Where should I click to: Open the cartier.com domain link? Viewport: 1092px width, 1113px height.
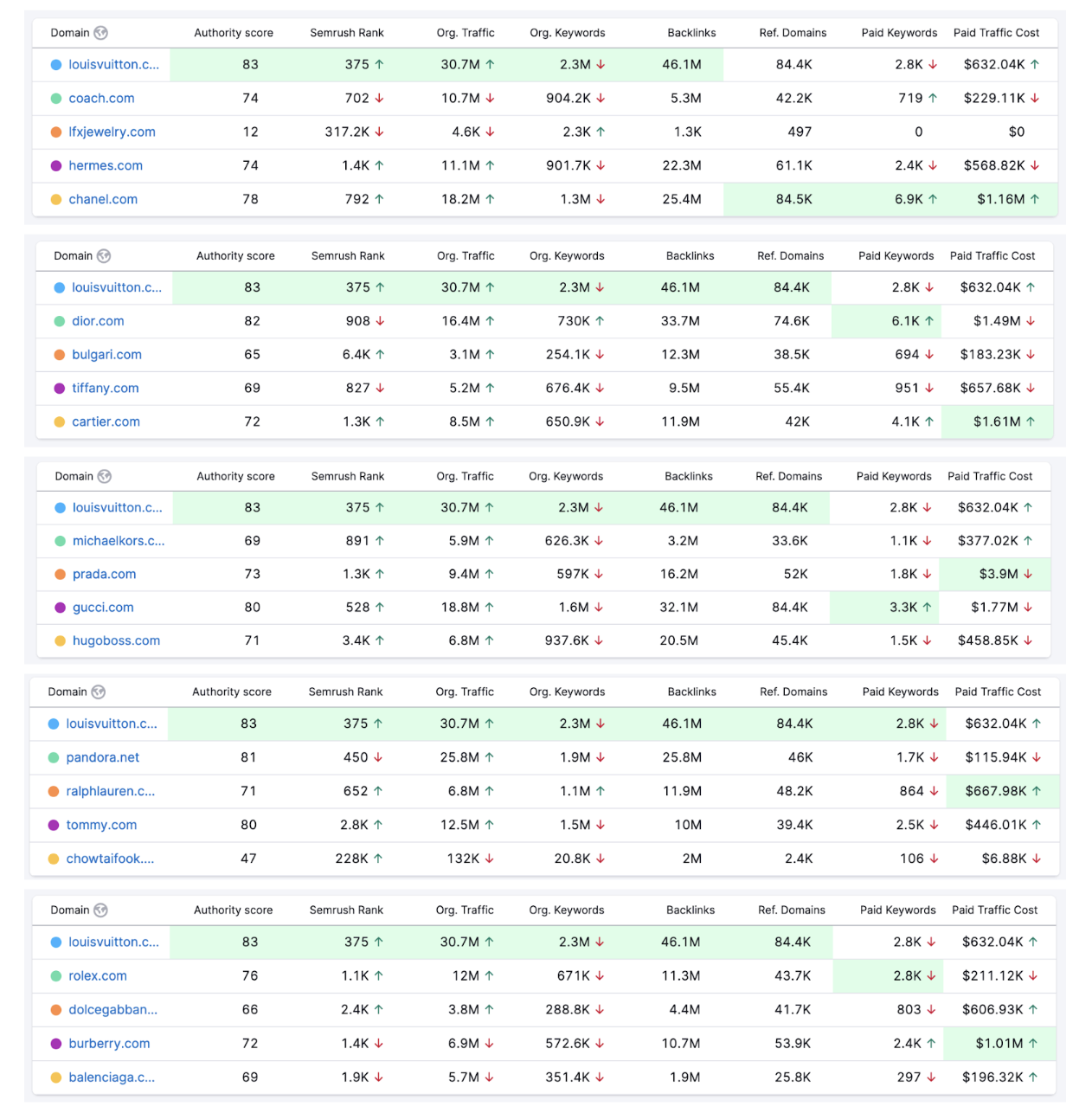[106, 422]
